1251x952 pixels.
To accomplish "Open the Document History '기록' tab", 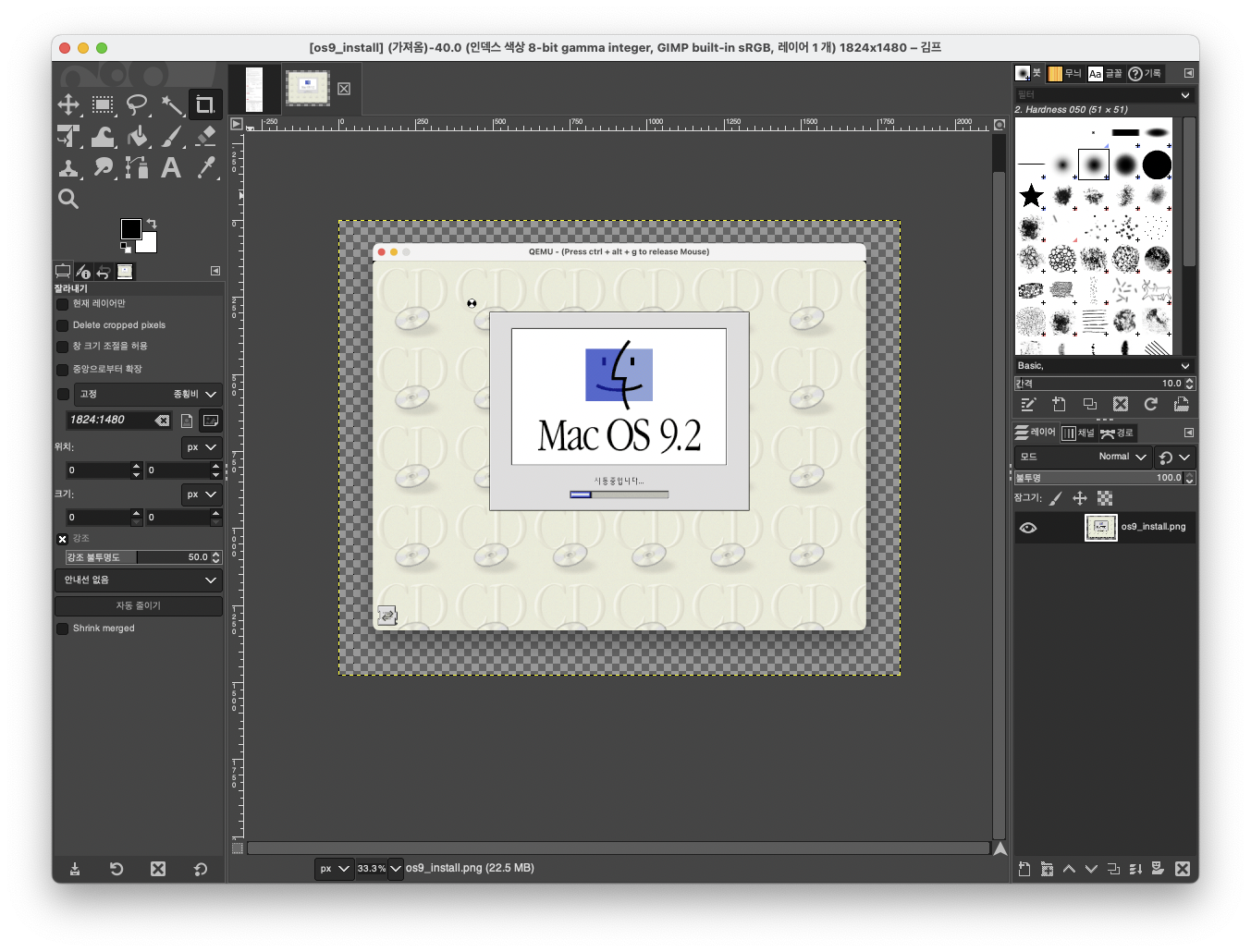I will [x=1145, y=73].
